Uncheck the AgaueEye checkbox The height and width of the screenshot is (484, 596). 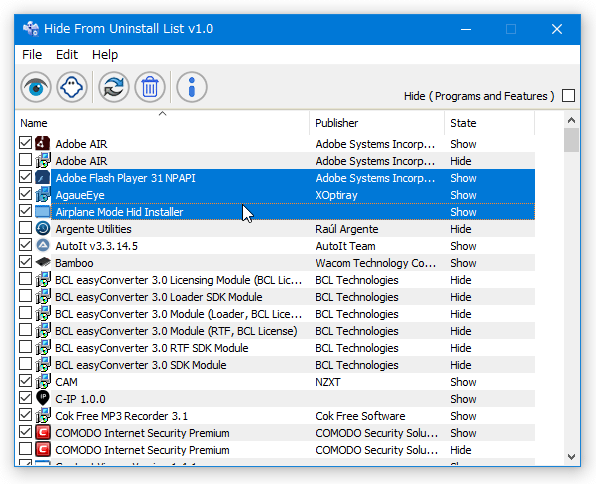pos(25,194)
